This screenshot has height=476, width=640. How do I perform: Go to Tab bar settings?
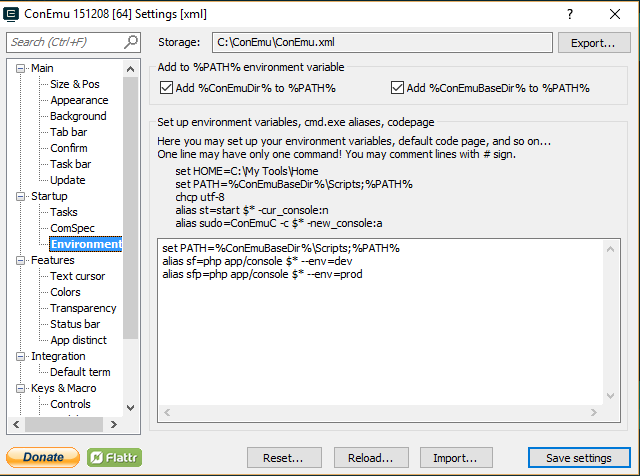[69, 132]
